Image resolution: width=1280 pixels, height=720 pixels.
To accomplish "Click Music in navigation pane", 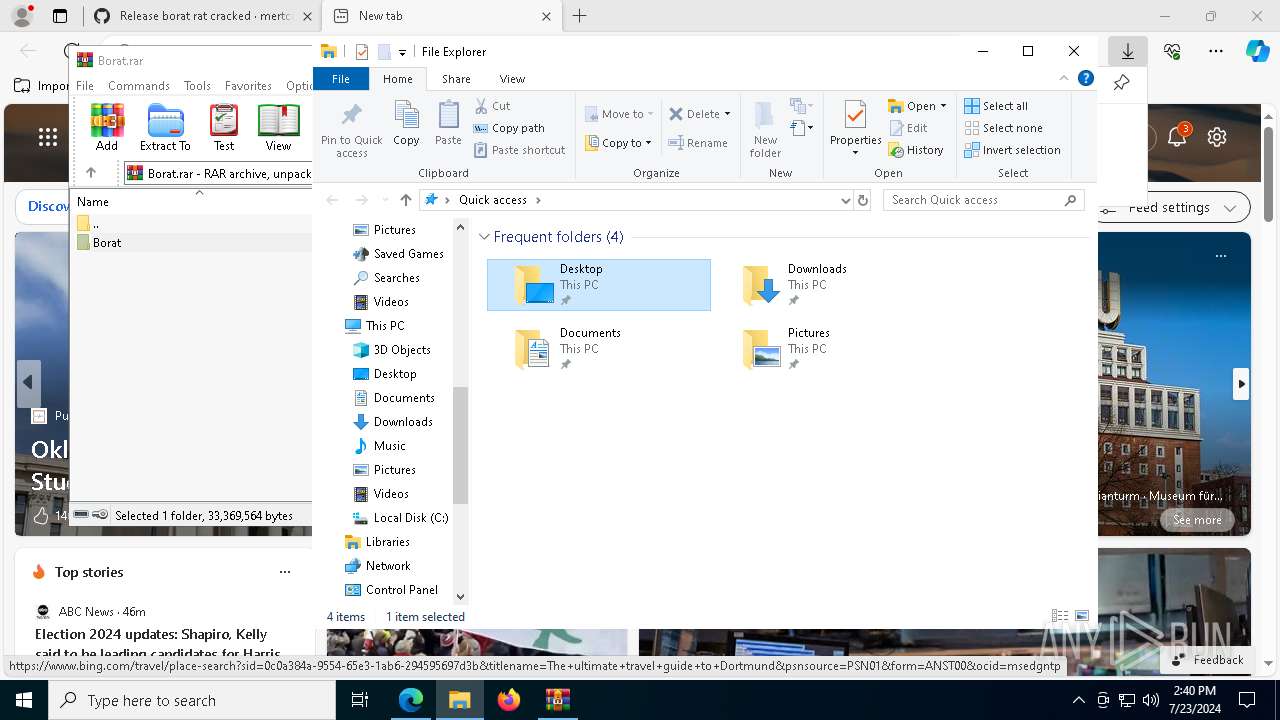I will click(380, 446).
